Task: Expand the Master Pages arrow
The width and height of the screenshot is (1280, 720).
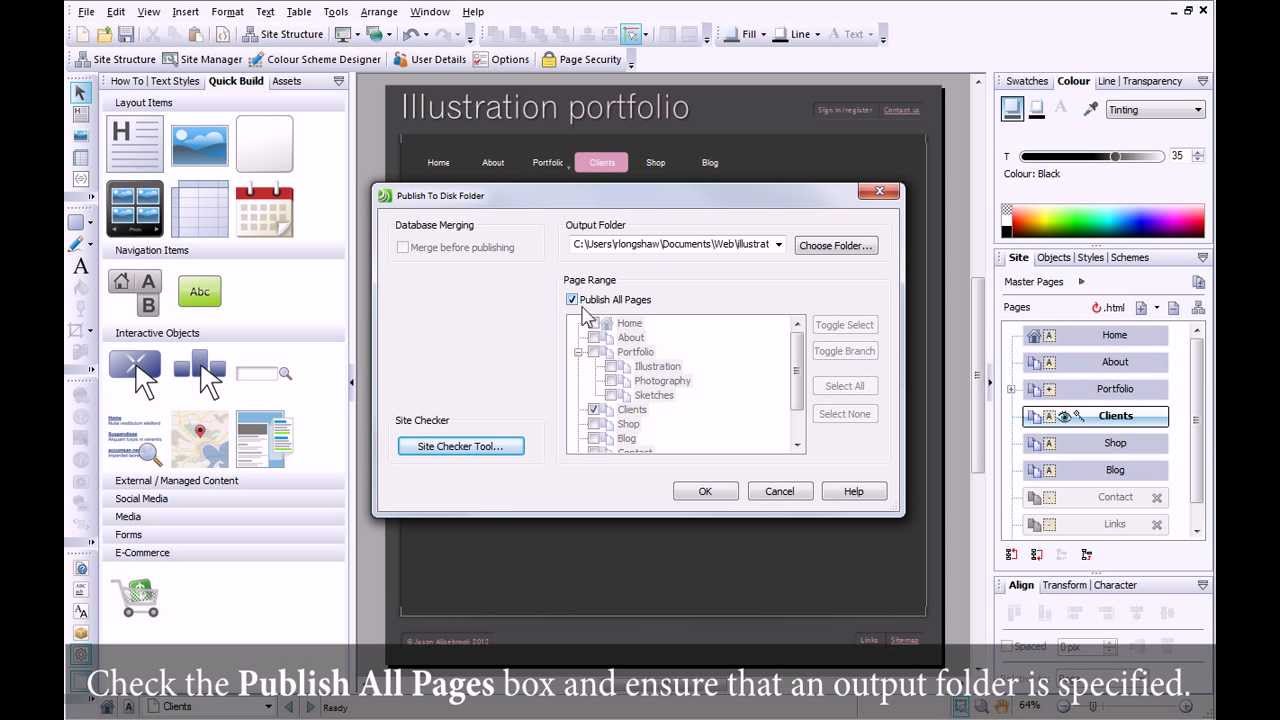Action: [1081, 282]
